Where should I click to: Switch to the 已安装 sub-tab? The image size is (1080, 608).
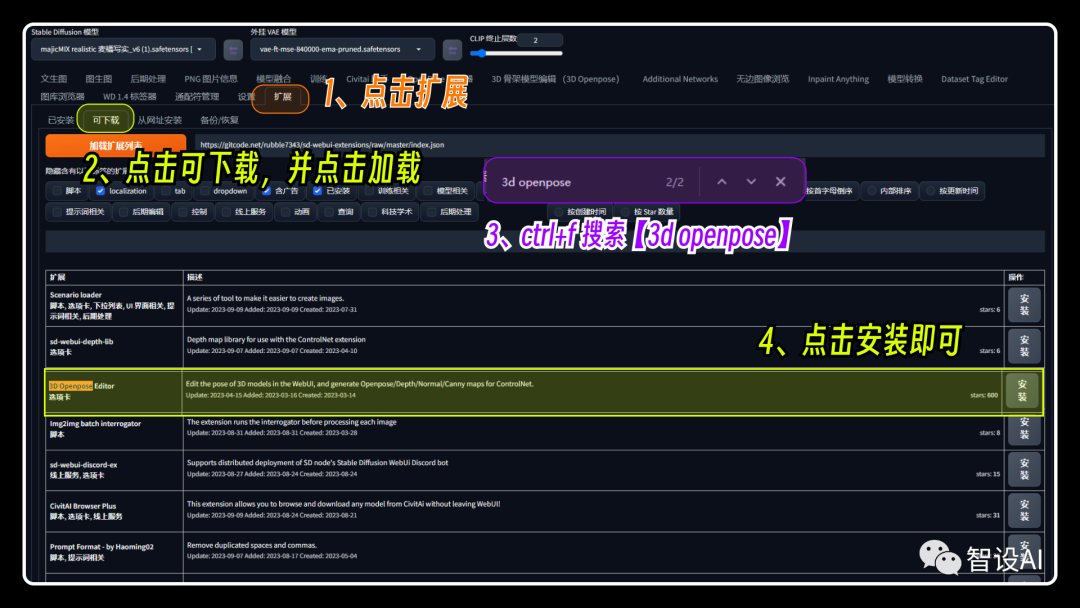click(61, 120)
